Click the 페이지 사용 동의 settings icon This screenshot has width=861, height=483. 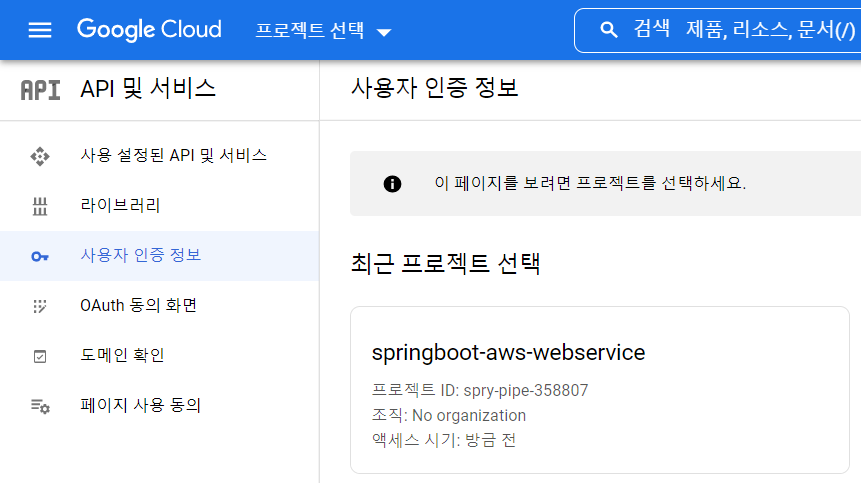pos(40,407)
